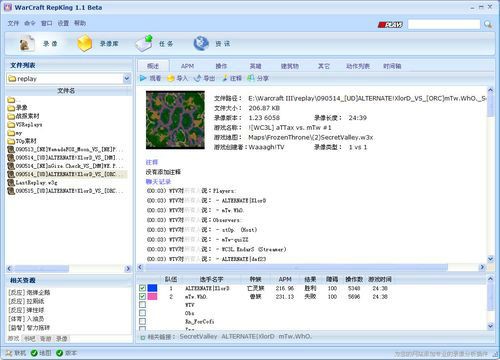Open the 资讯 news globe icon

coord(201,43)
